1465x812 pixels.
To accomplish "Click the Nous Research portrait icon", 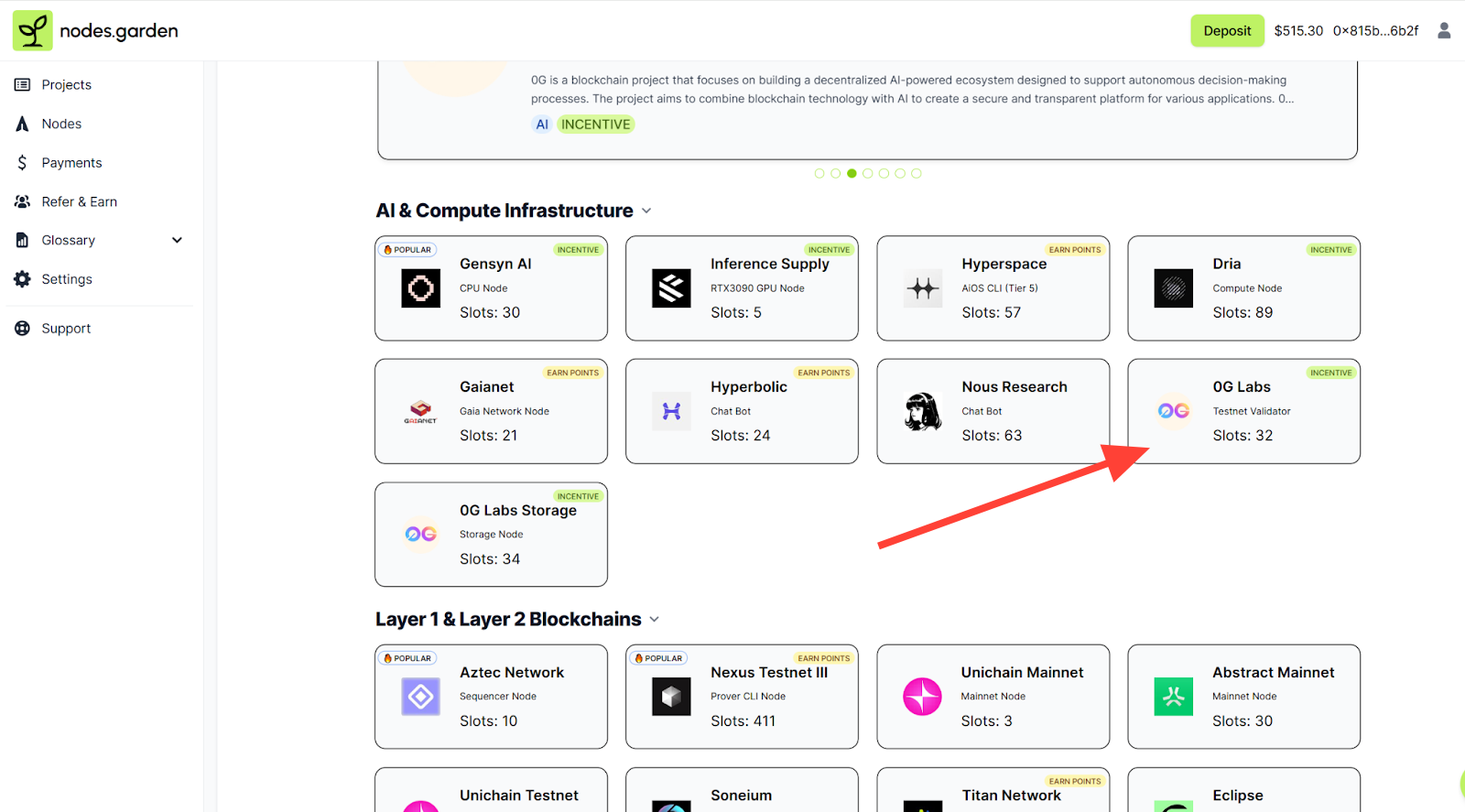I will pyautogui.click(x=923, y=411).
